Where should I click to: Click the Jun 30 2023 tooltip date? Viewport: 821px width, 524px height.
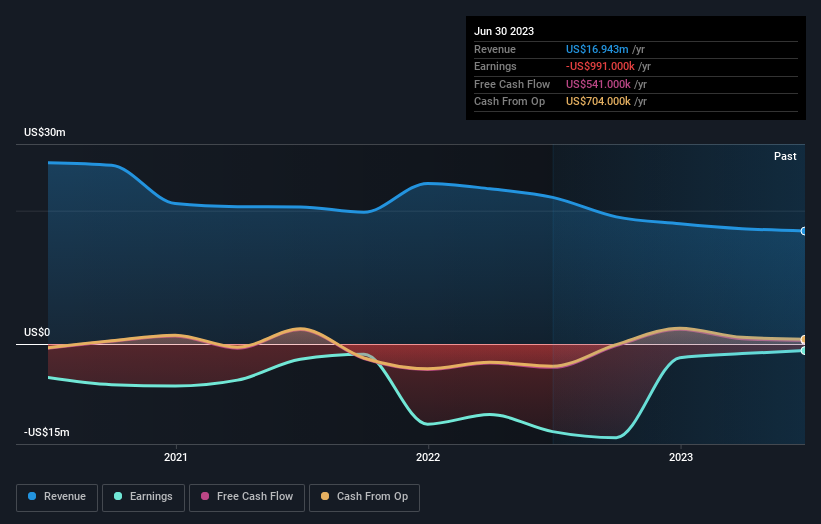pos(504,31)
